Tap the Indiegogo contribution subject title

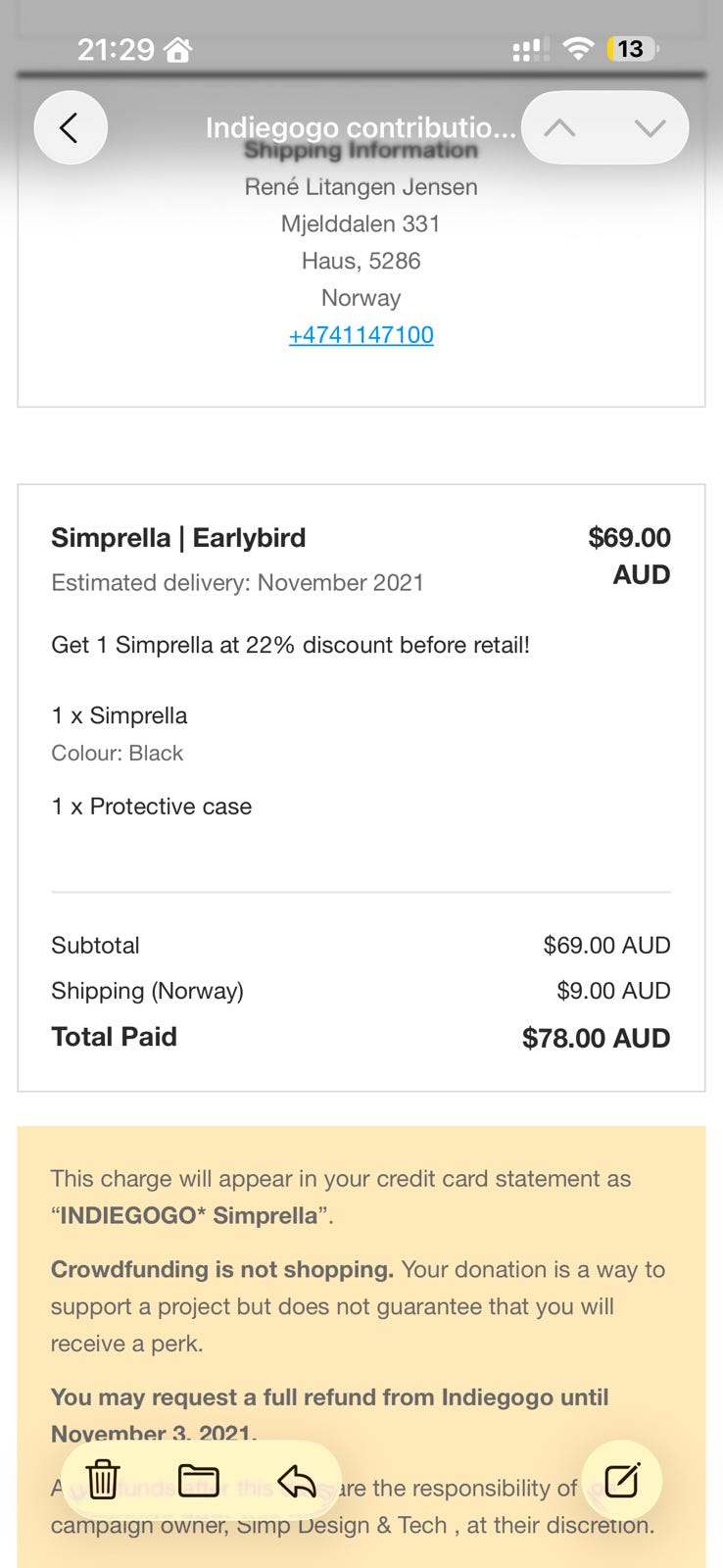point(361,127)
